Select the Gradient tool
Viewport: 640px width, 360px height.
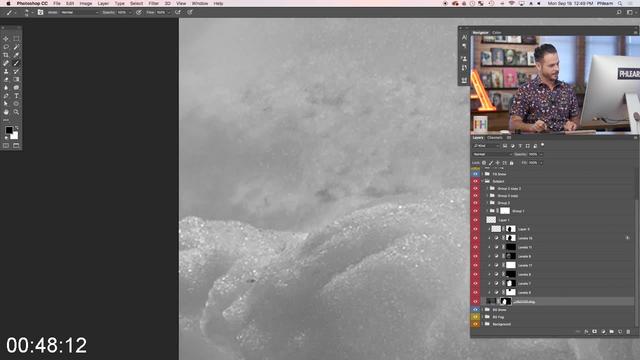tap(16, 79)
